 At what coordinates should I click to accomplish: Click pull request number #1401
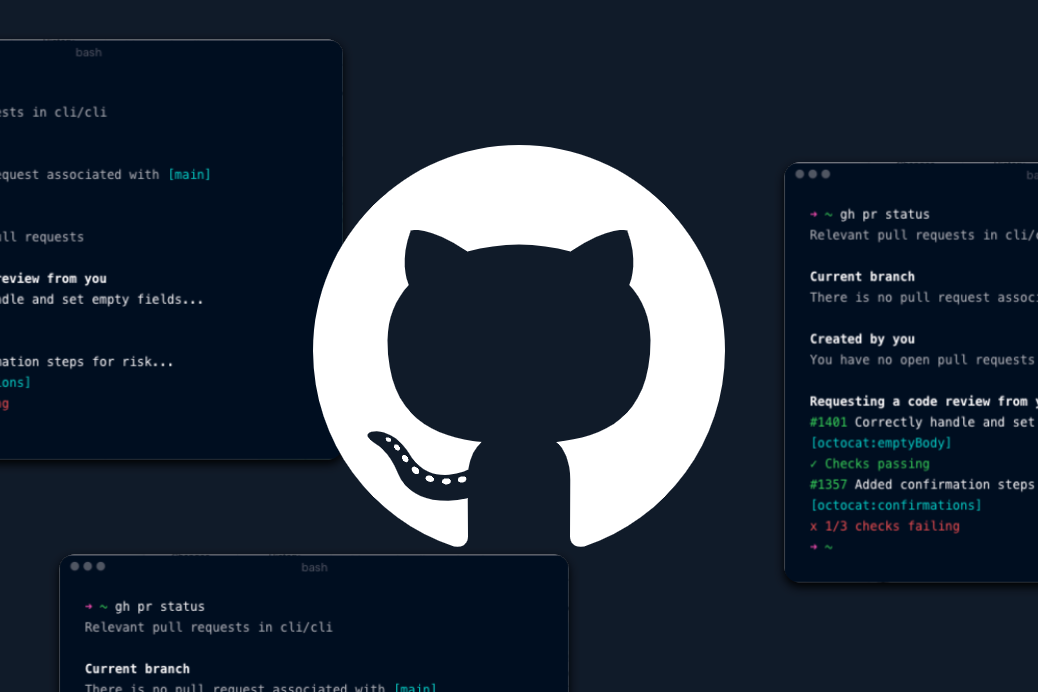pyautogui.click(x=828, y=422)
